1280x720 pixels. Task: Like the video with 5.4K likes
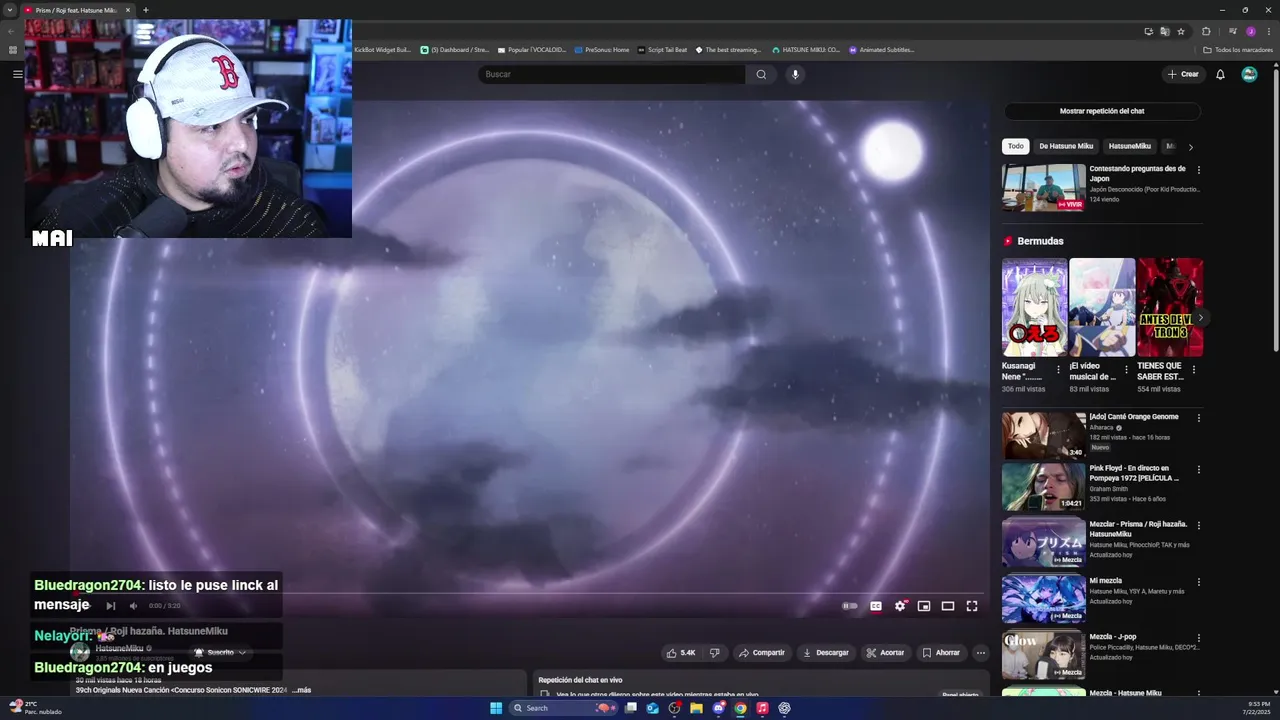click(681, 653)
